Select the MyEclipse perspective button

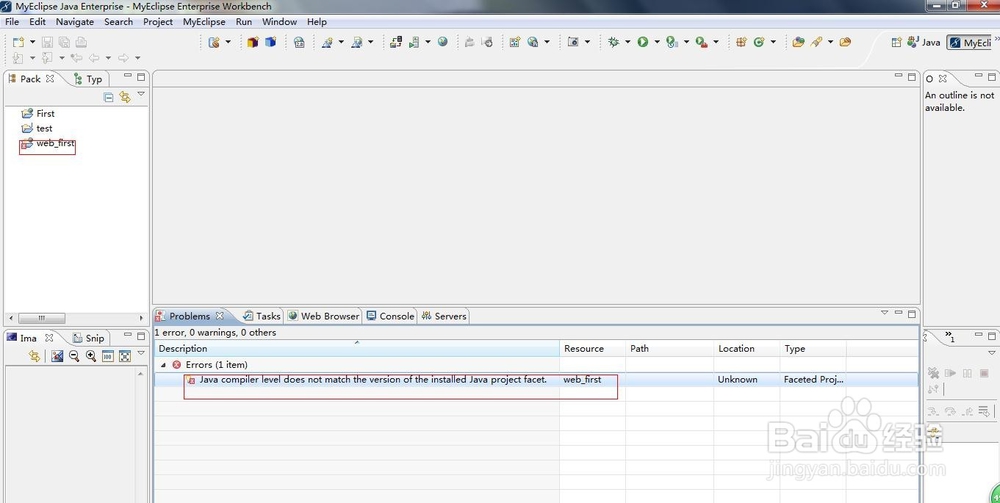tap(969, 43)
